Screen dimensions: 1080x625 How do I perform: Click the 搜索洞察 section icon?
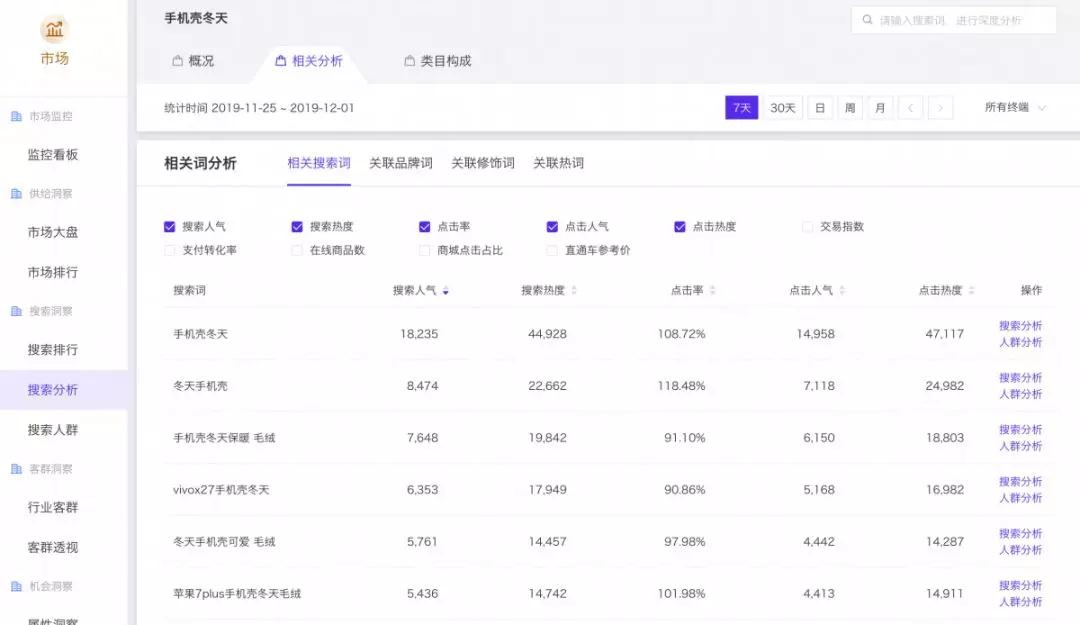17,311
